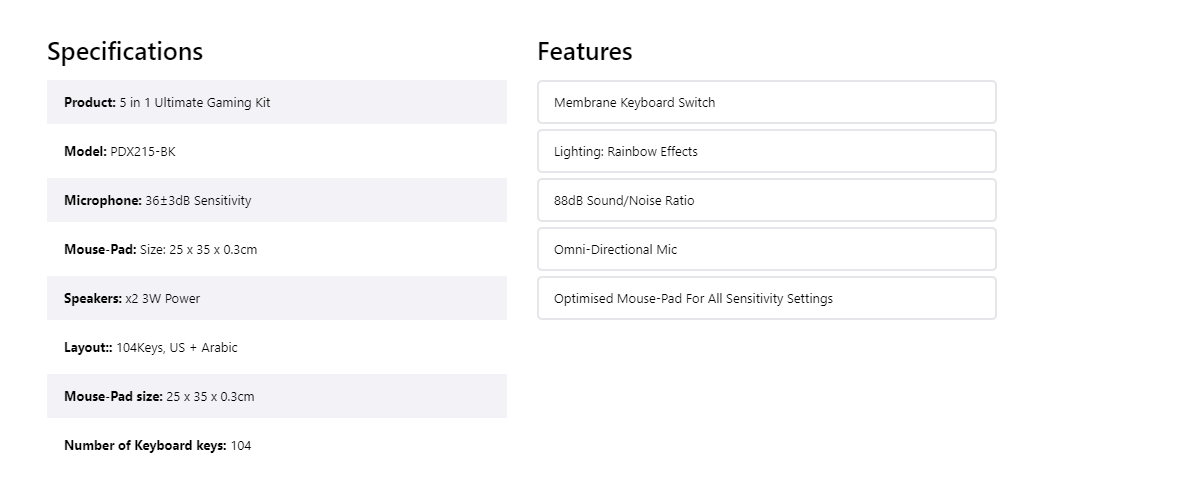Click the Mouse-Pad Size 25 x 35 x 0.3cm row
1178x504 pixels.
pos(276,249)
